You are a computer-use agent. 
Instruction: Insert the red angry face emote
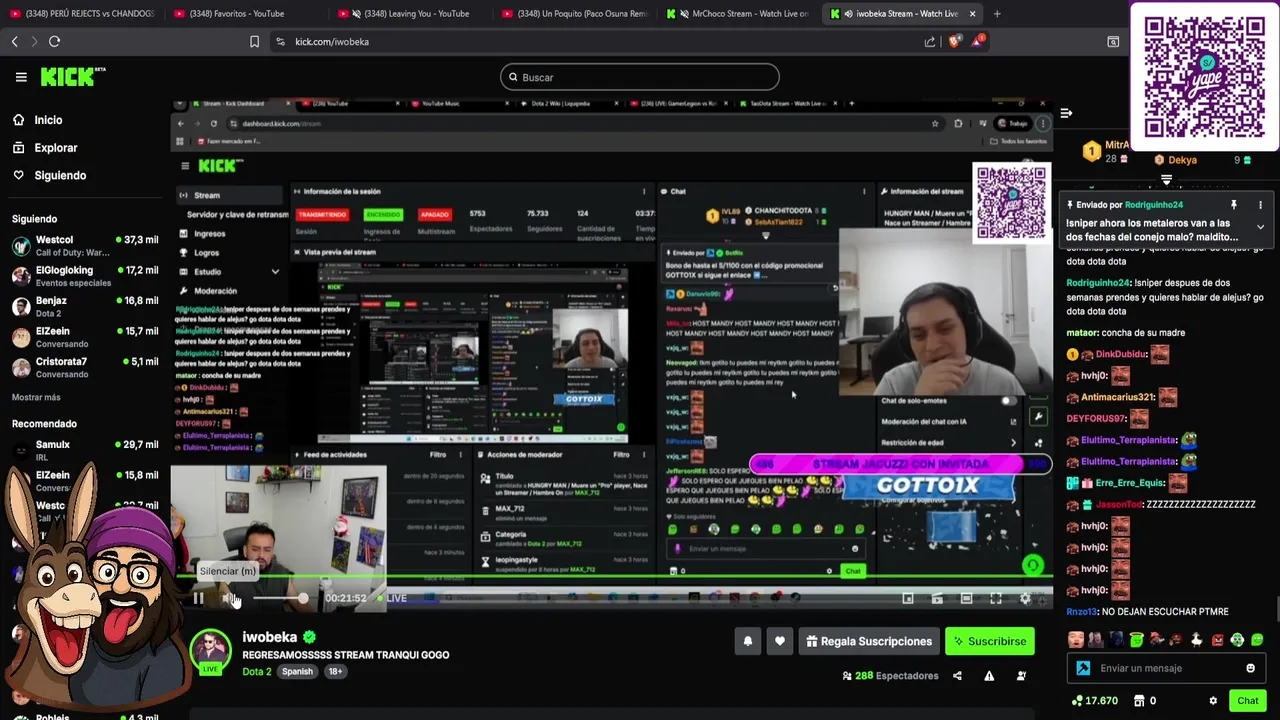(1217, 640)
